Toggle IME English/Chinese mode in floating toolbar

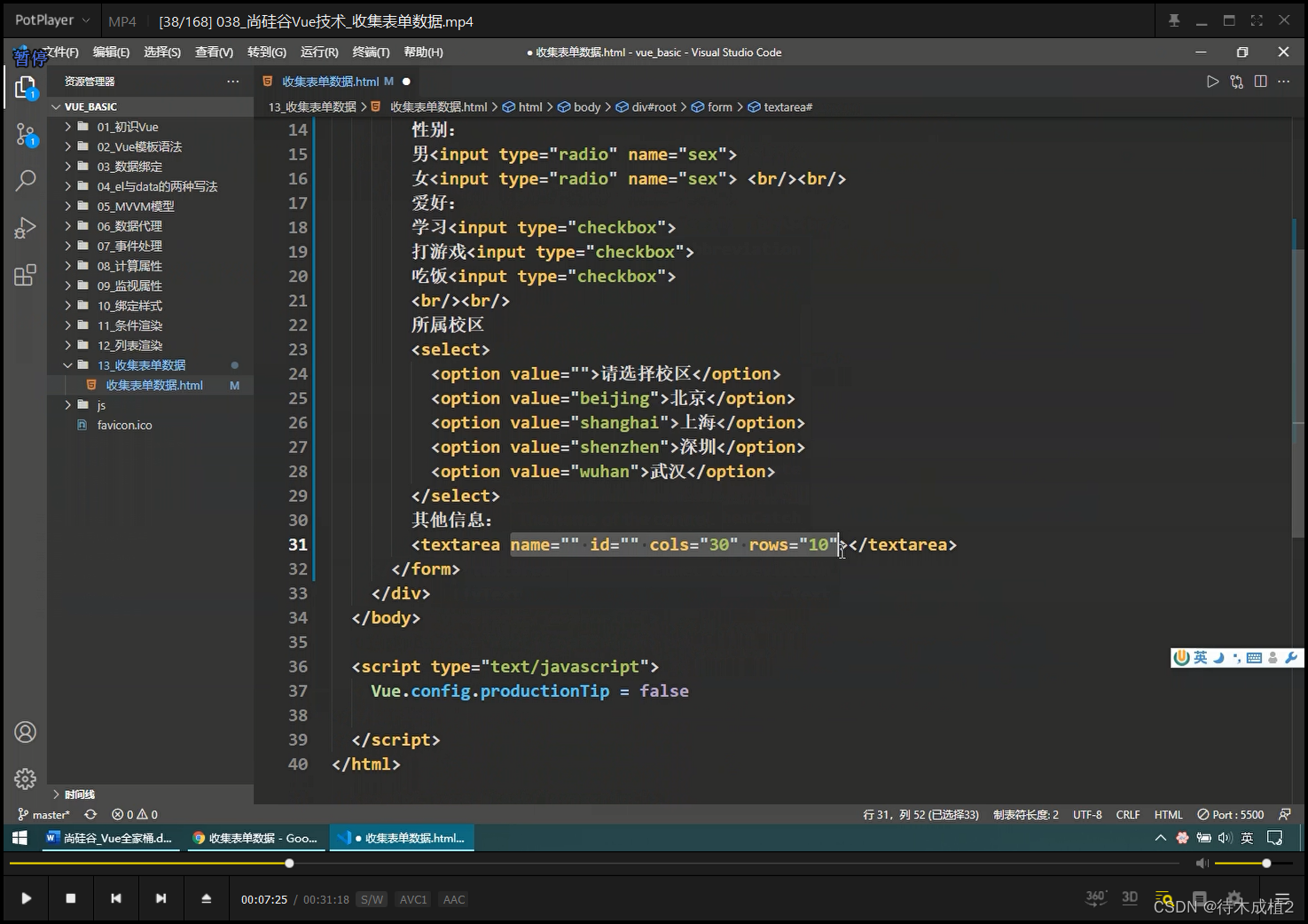pyautogui.click(x=1201, y=657)
